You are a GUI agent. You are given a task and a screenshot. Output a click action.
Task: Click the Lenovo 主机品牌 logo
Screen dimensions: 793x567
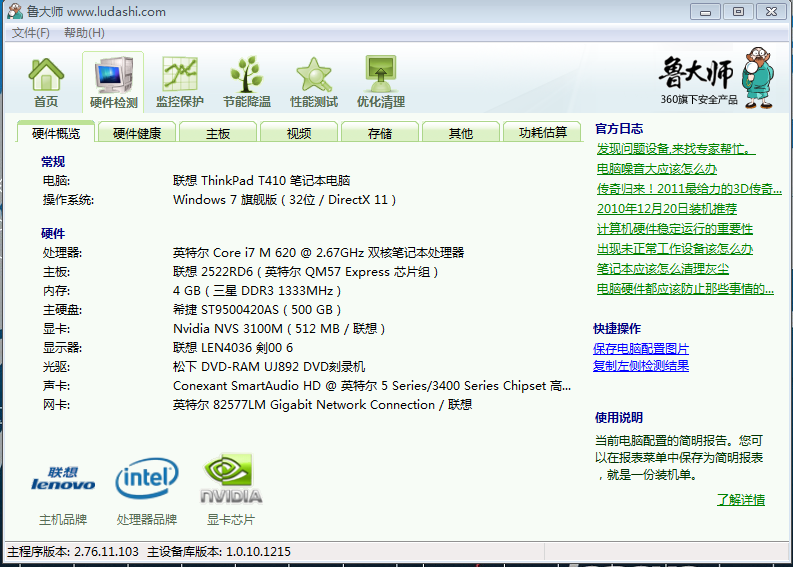[x=63, y=478]
